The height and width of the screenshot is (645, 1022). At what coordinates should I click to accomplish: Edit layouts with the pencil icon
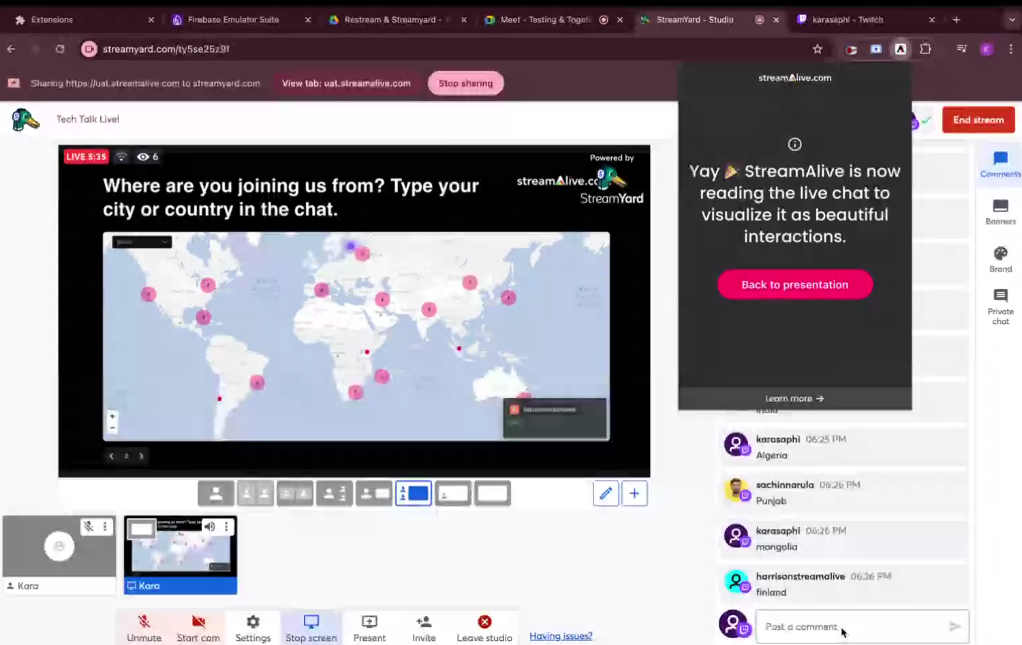coord(606,493)
